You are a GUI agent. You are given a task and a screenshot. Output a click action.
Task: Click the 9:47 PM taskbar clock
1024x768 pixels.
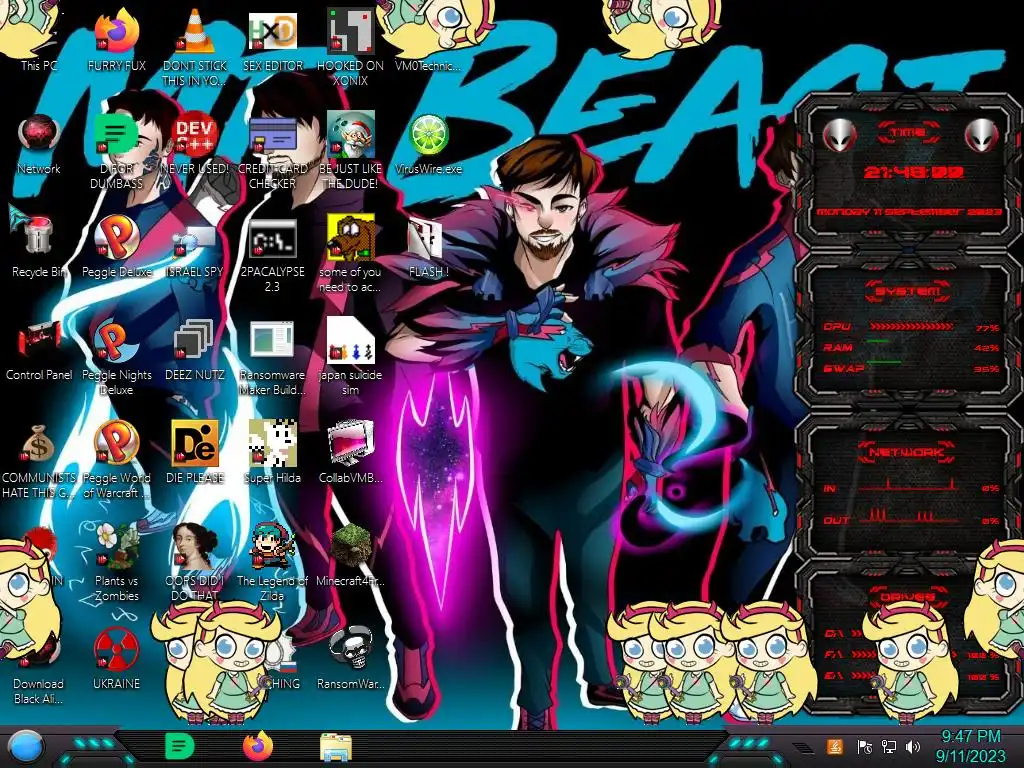[x=970, y=737]
